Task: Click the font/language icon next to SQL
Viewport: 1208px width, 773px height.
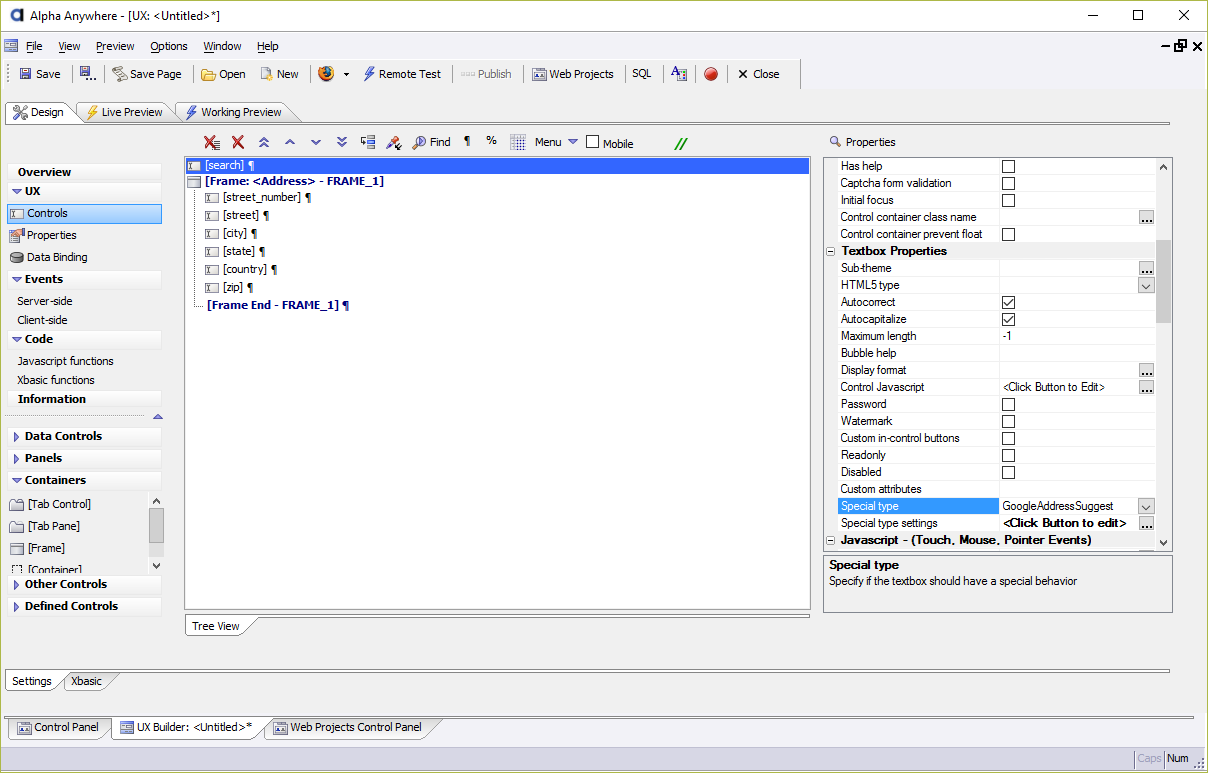Action: tap(679, 74)
